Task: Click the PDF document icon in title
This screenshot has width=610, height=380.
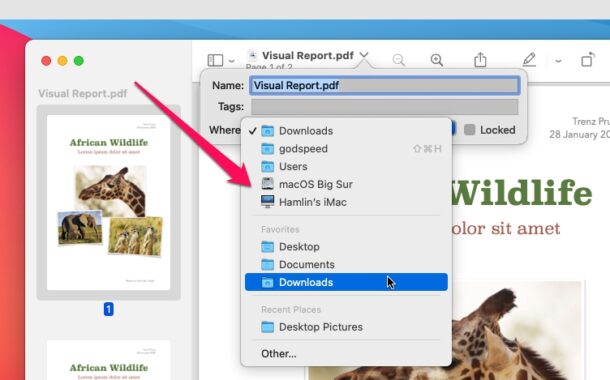Action: pyautogui.click(x=252, y=55)
